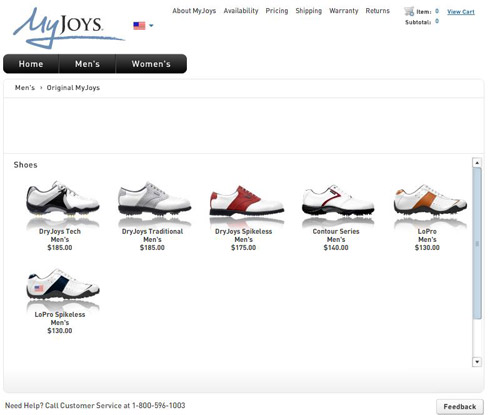Open the Women's navigation tab
This screenshot has width=490, height=415.
tap(151, 64)
